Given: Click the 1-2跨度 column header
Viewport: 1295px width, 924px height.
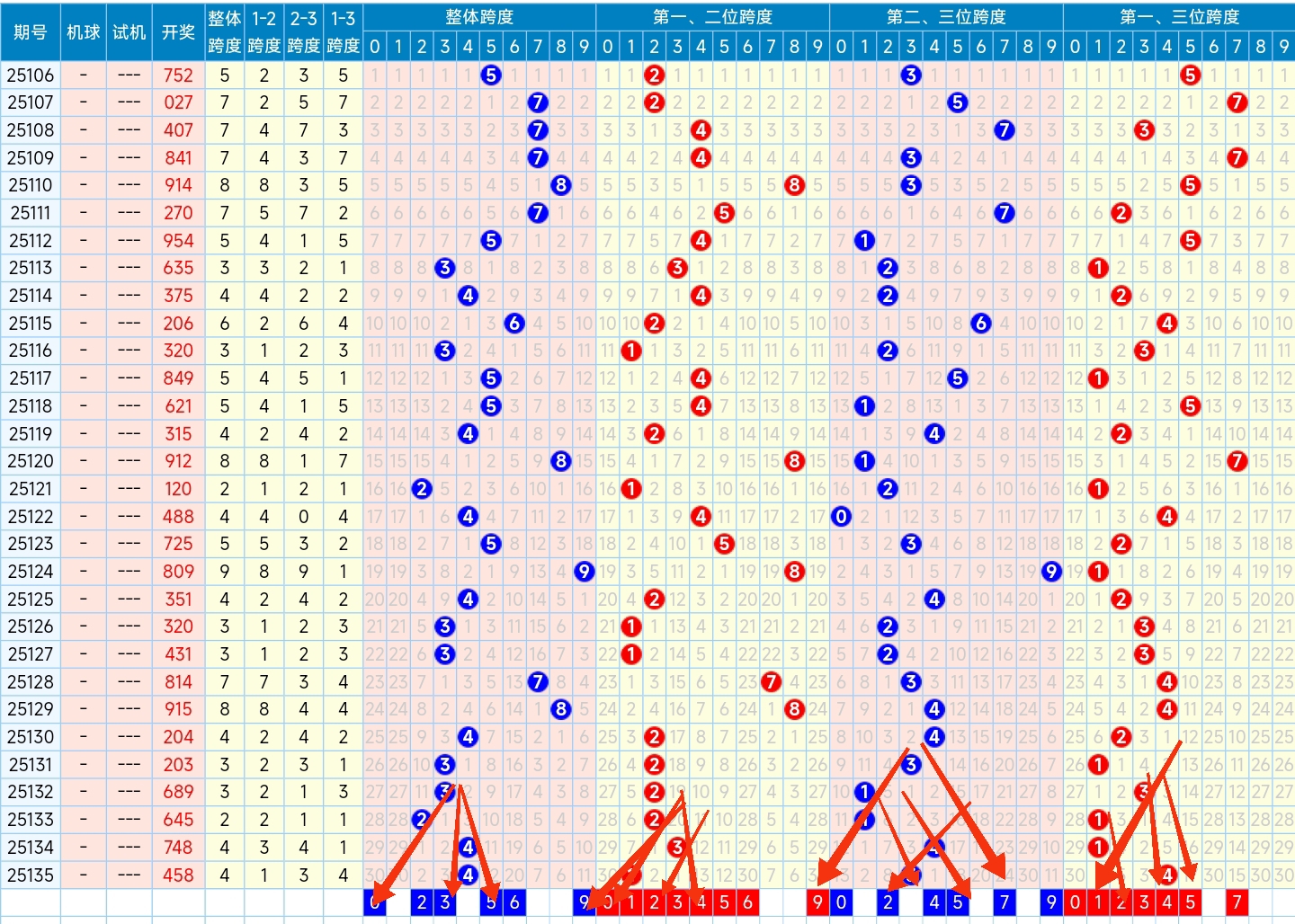Looking at the screenshot, I should [x=264, y=32].
